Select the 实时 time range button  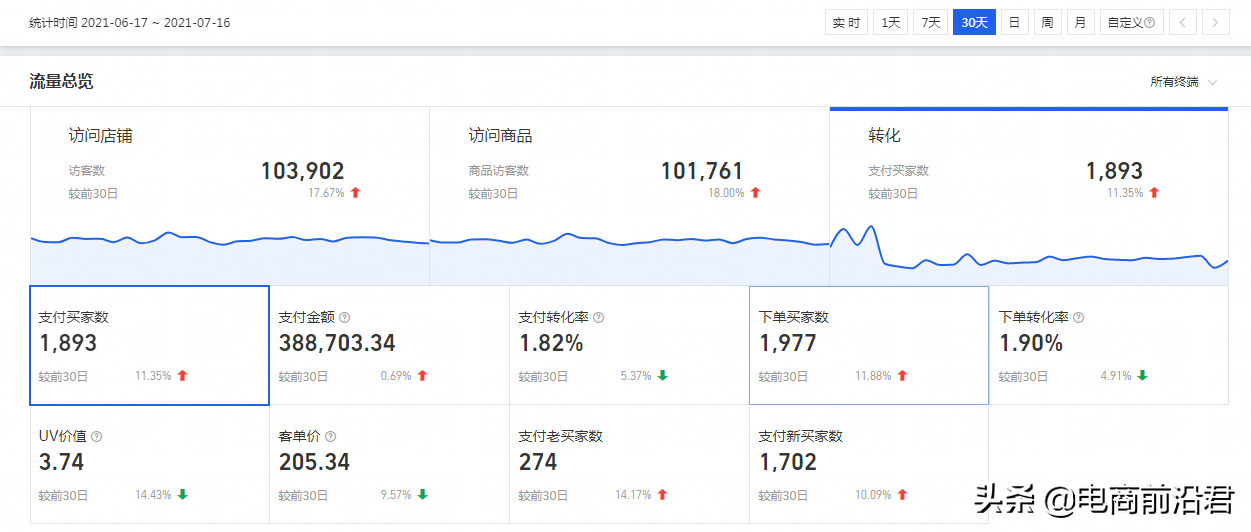click(846, 22)
